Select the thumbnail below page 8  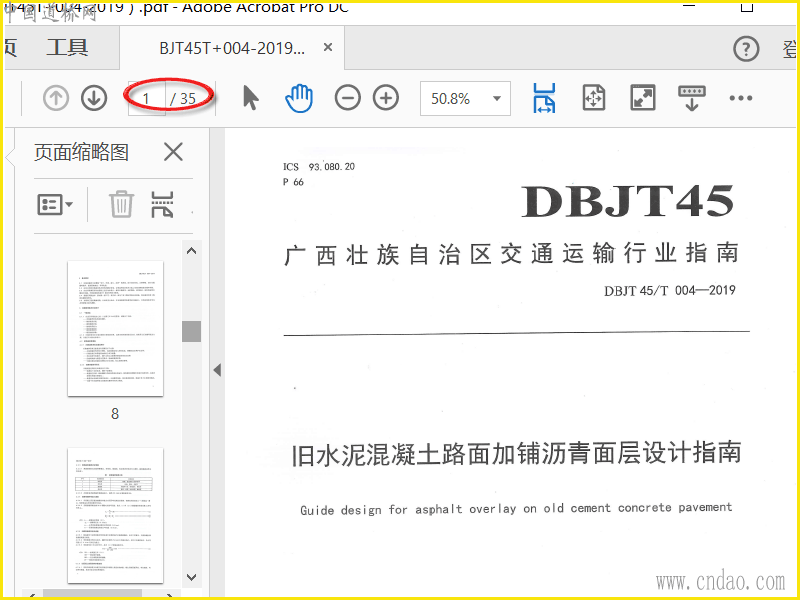115,515
